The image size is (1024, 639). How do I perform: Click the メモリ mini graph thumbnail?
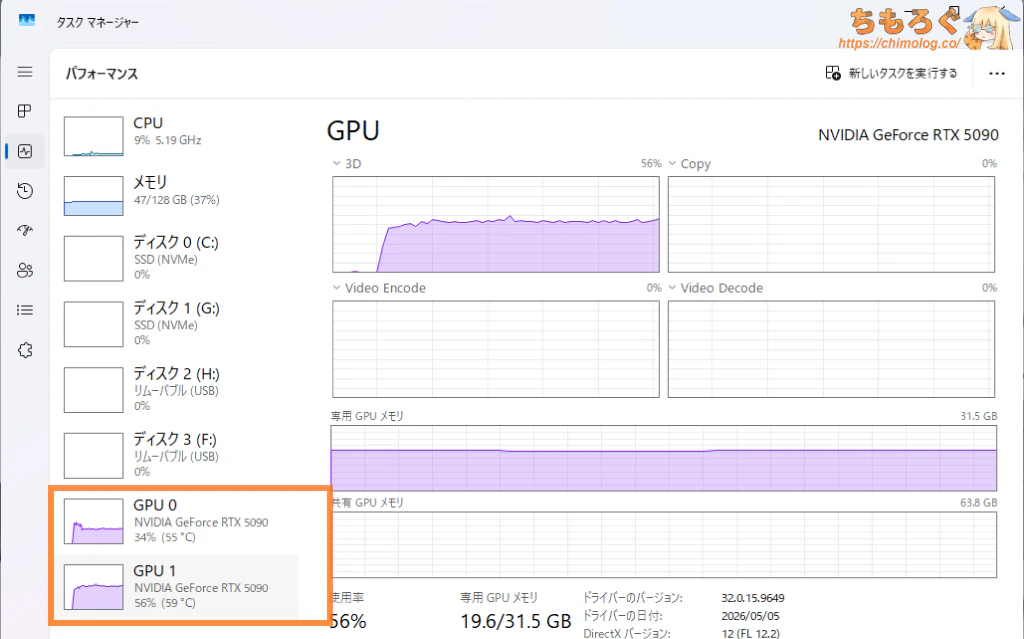93,195
